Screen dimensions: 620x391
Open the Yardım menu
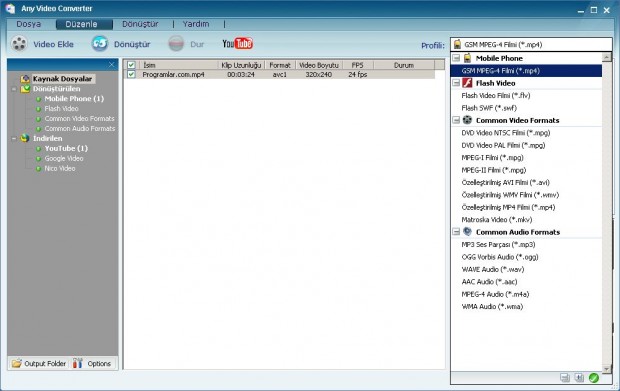196,24
